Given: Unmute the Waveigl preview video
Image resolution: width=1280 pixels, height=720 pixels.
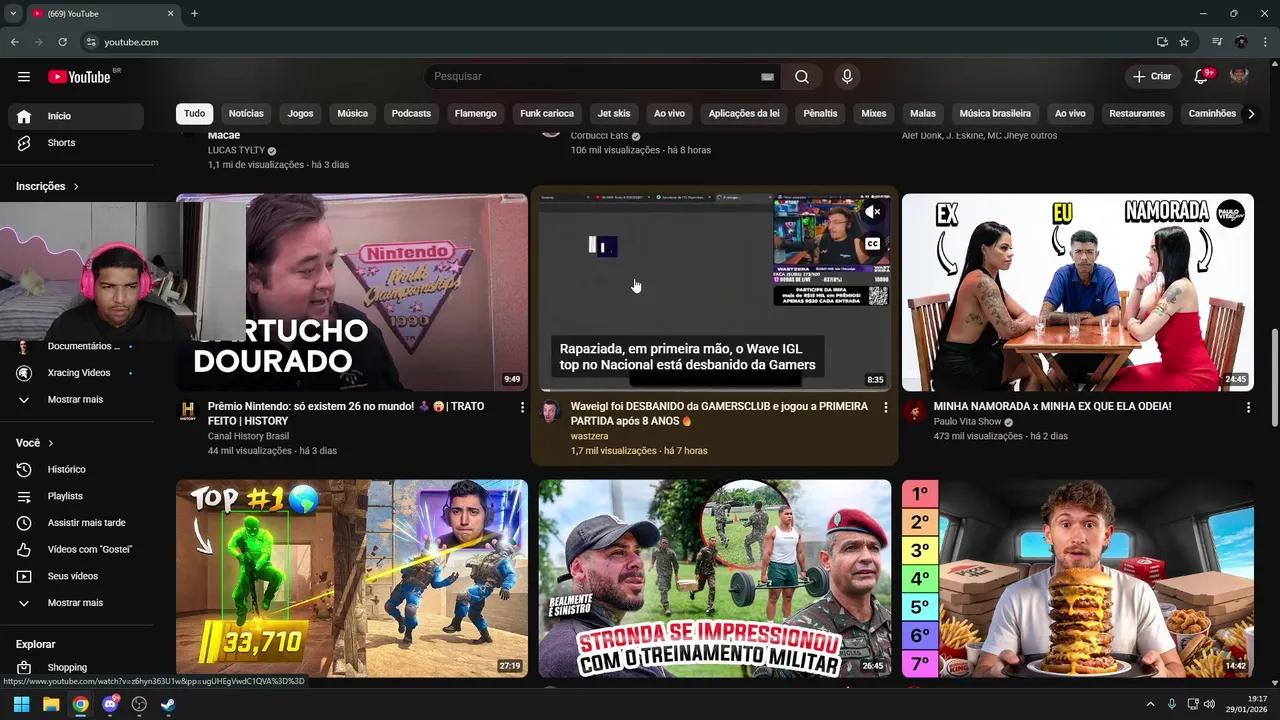Looking at the screenshot, I should [x=873, y=212].
